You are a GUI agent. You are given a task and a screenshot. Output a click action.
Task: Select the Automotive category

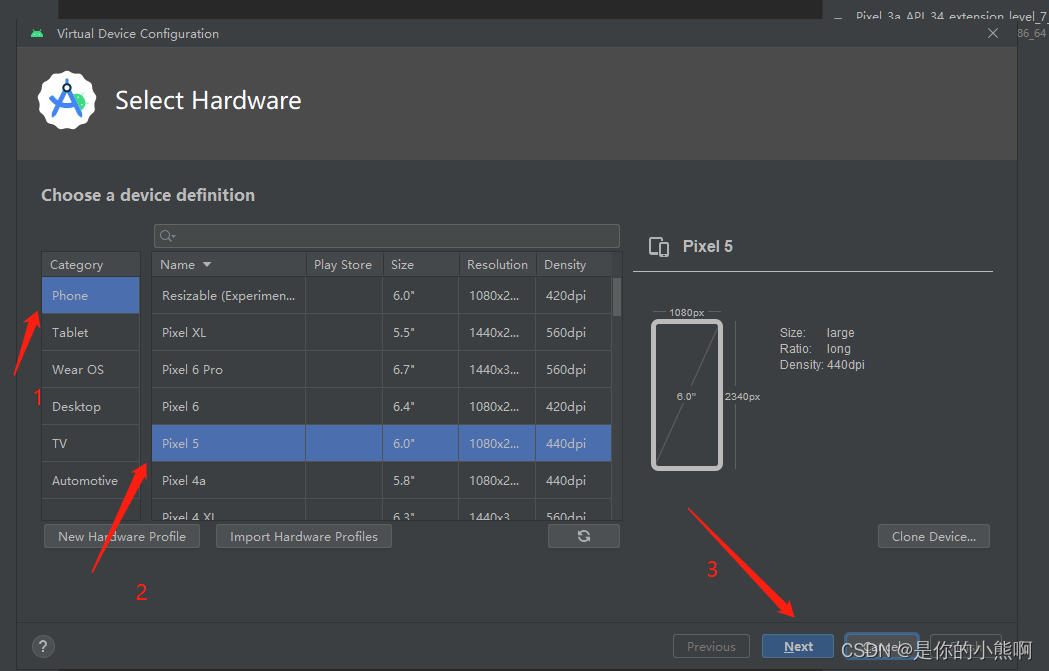(x=90, y=480)
